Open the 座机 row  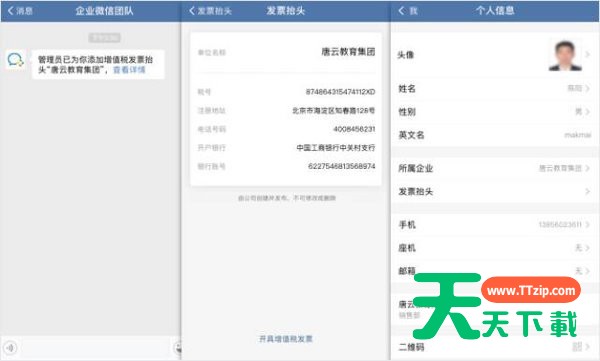pyautogui.click(x=494, y=248)
